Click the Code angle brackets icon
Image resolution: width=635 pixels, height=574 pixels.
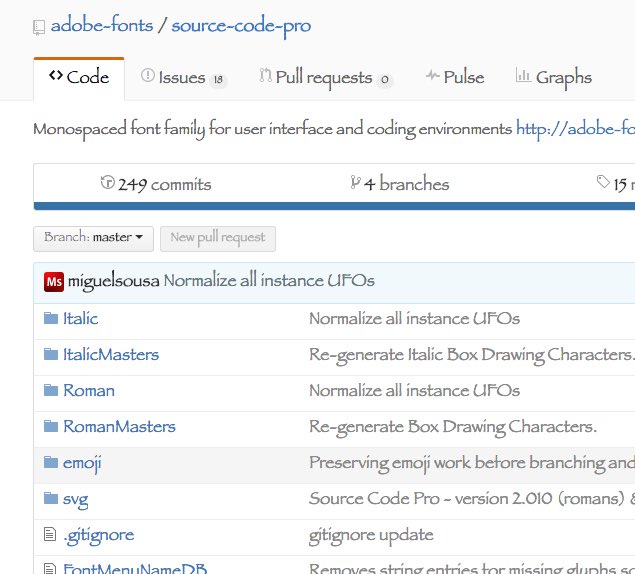click(x=56, y=75)
